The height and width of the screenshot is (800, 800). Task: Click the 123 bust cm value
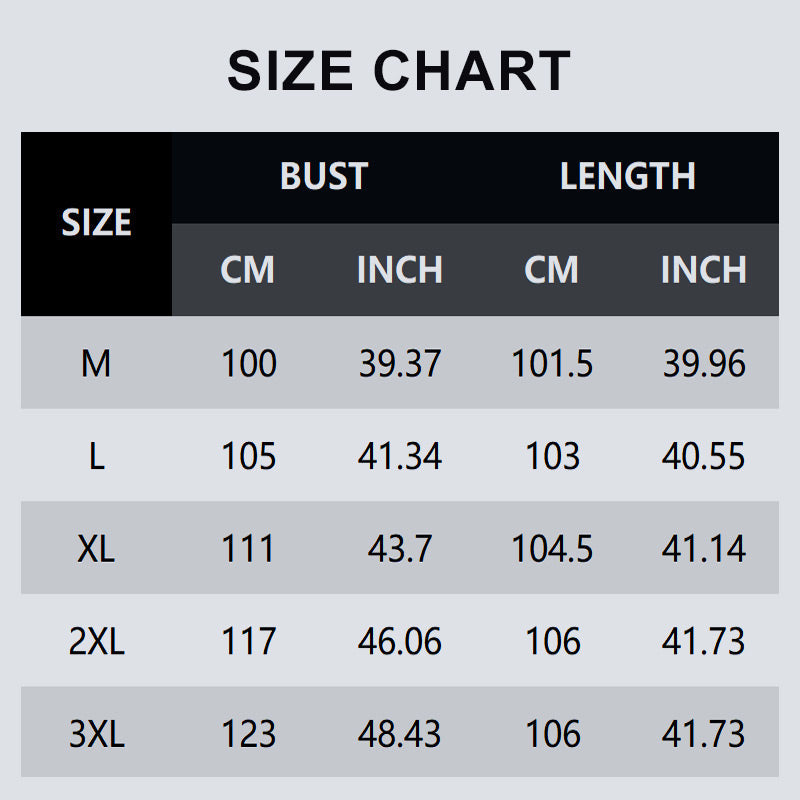249,734
